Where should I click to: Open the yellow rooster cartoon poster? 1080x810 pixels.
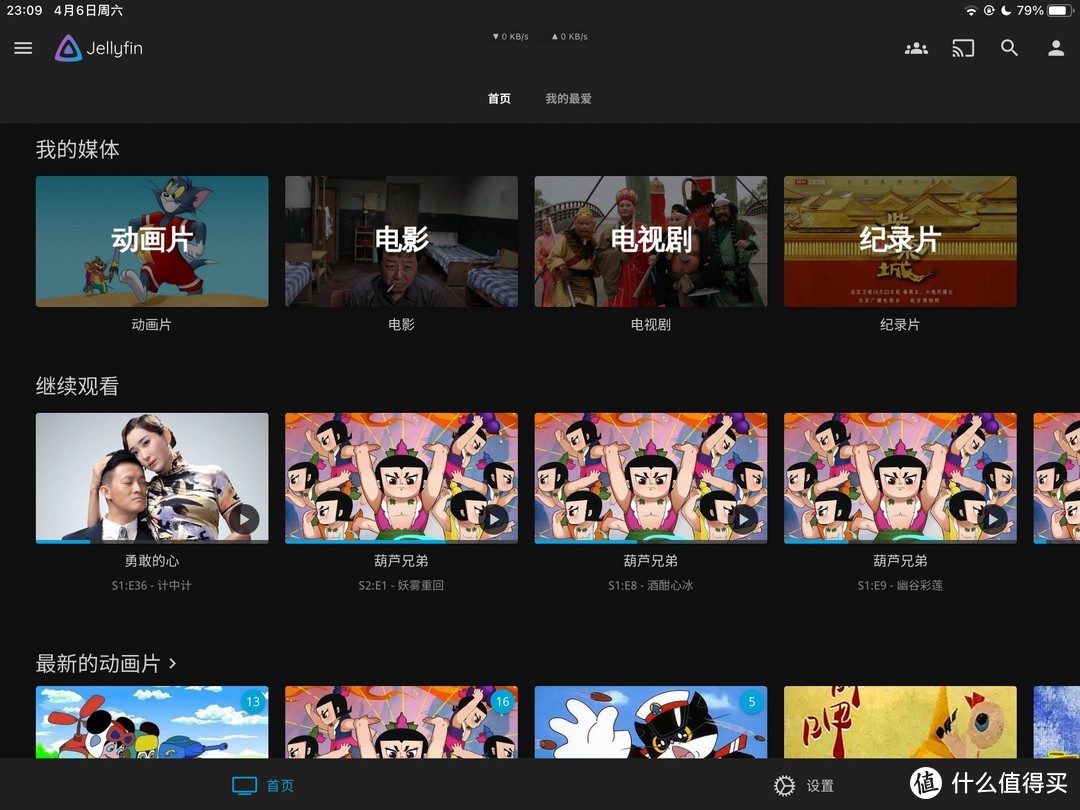tap(900, 722)
